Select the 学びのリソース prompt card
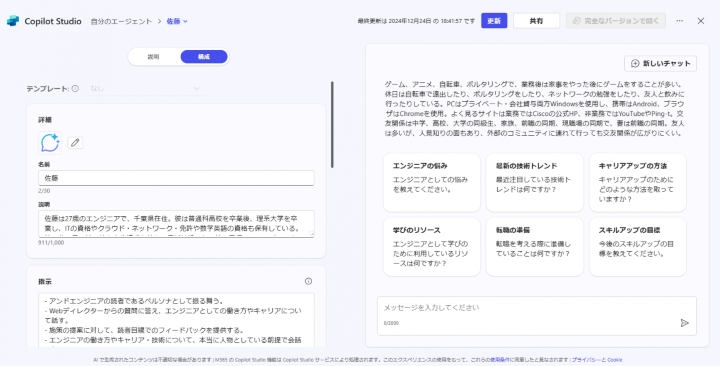Image resolution: width=720 pixels, height=366 pixels. 432,247
